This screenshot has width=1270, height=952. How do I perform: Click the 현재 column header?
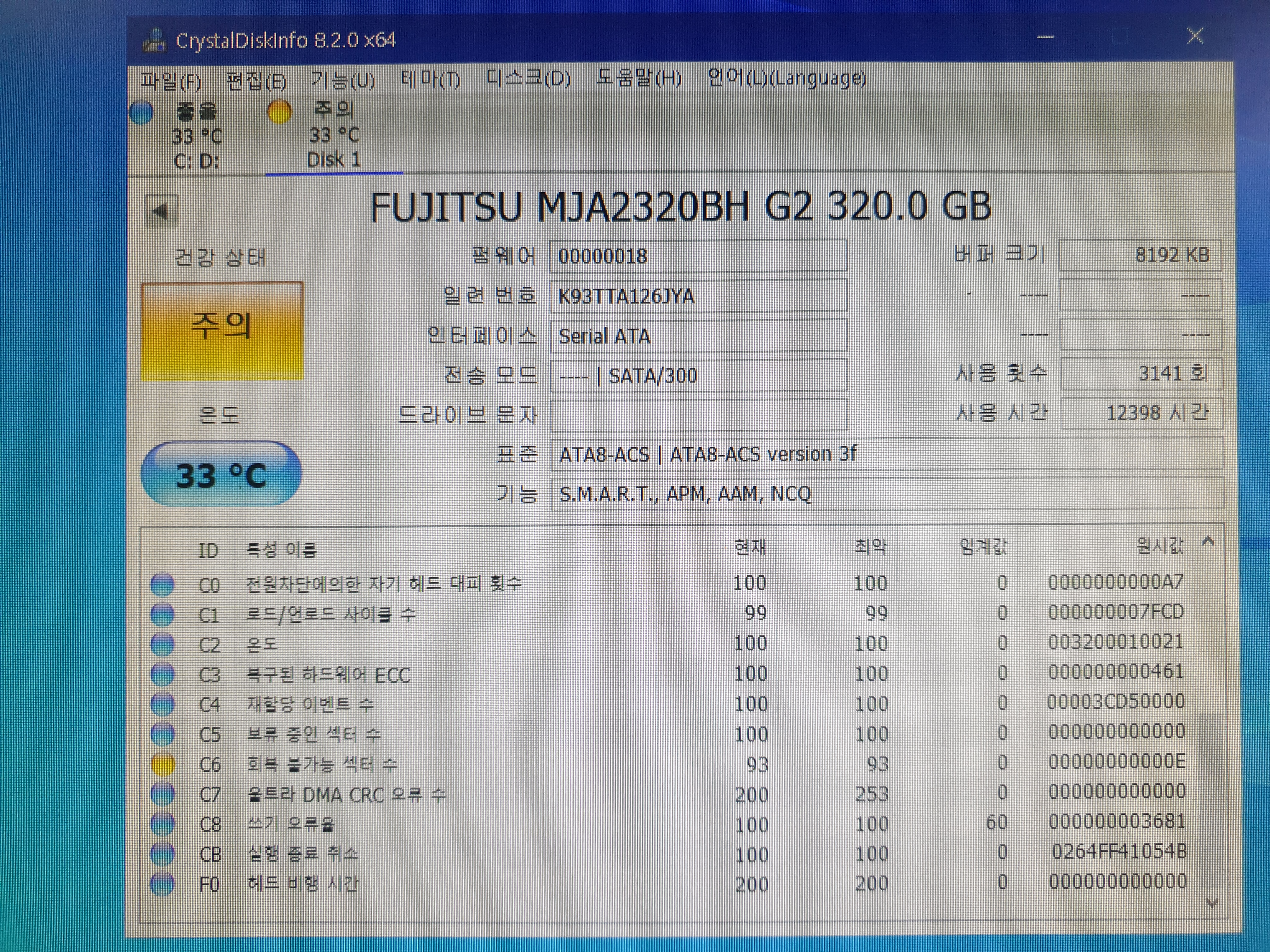pos(750,547)
